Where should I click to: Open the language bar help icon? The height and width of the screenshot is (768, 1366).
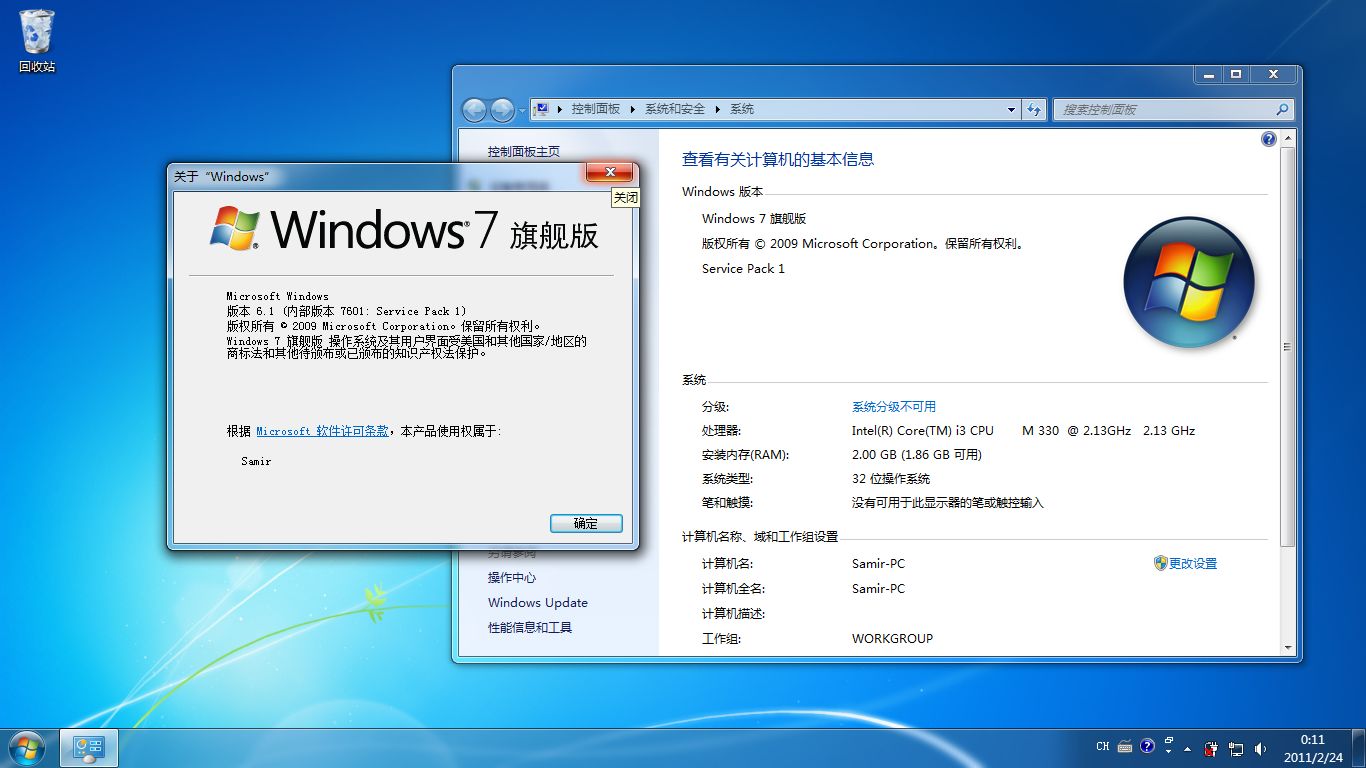1147,746
